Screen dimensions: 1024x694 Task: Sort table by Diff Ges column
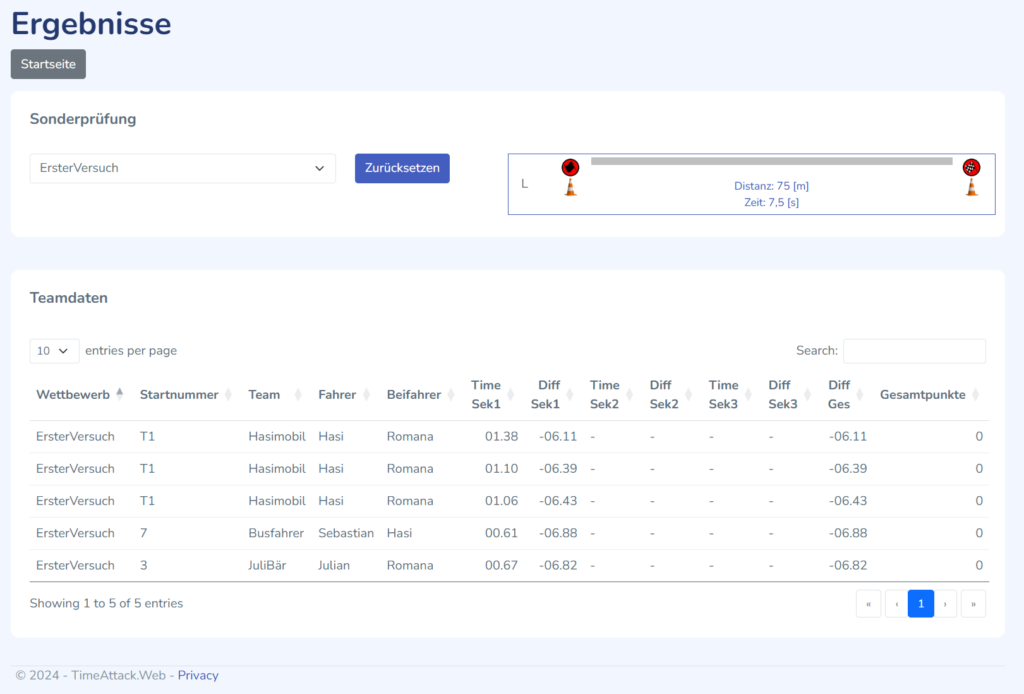tap(846, 394)
